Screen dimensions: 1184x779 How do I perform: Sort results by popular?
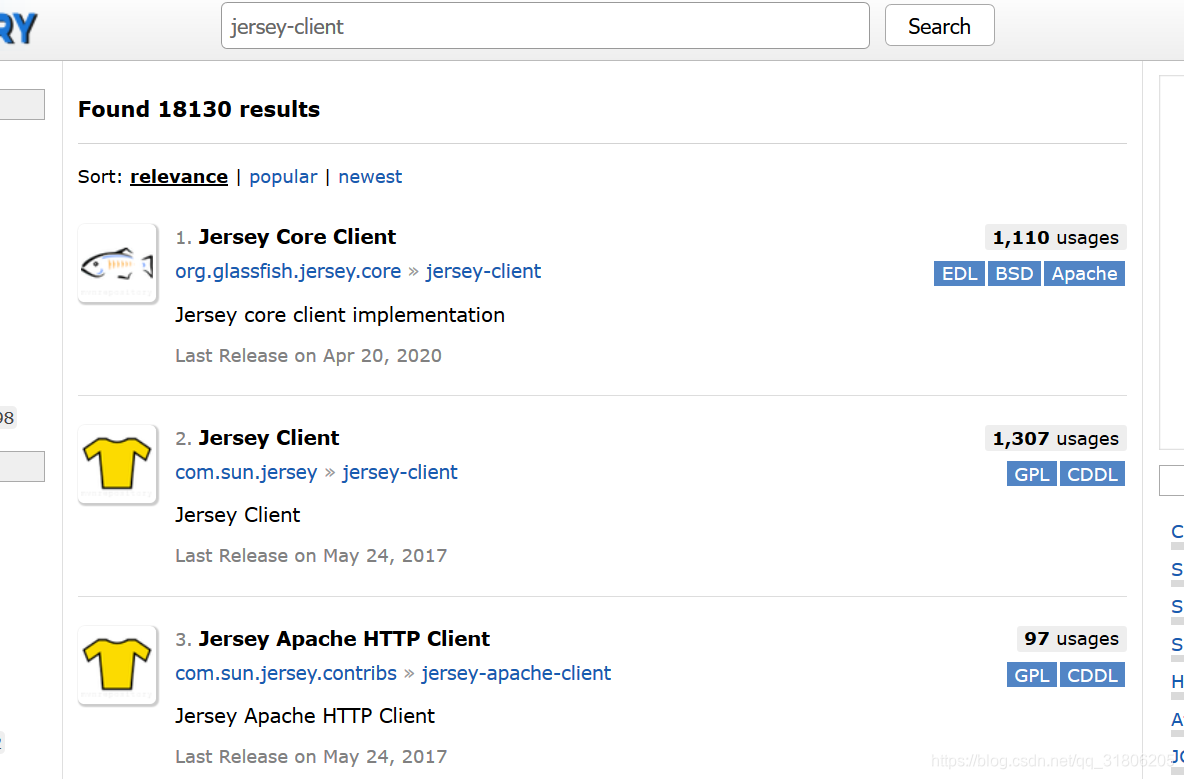283,177
